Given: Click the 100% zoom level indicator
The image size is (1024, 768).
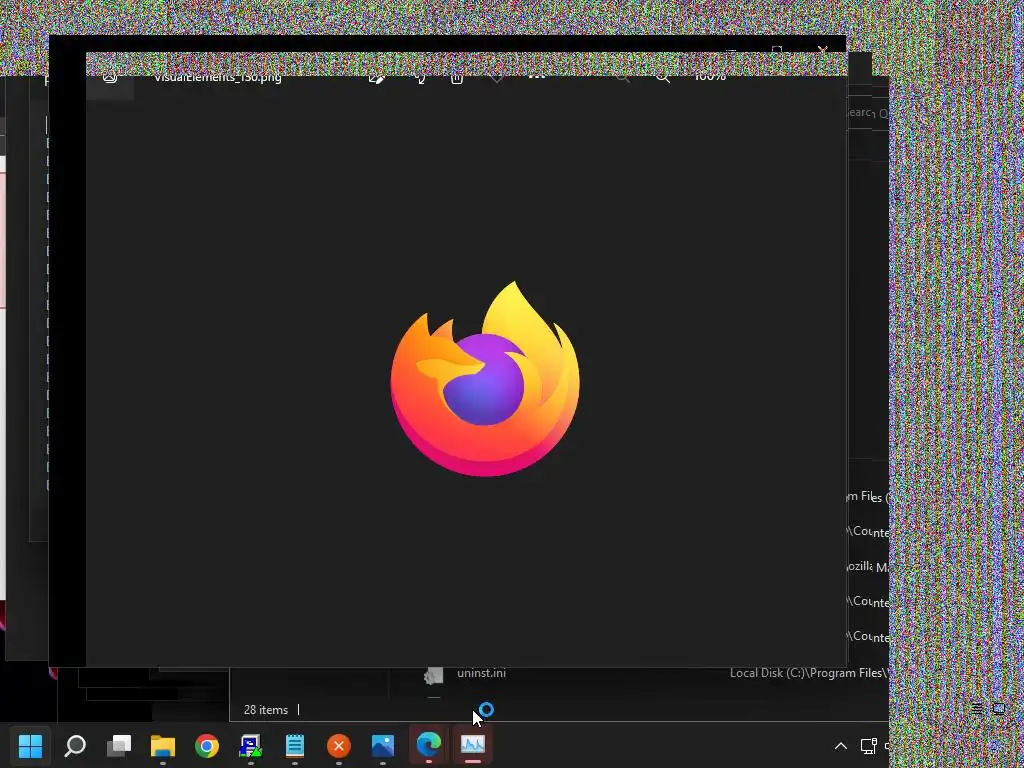Looking at the screenshot, I should [x=710, y=76].
